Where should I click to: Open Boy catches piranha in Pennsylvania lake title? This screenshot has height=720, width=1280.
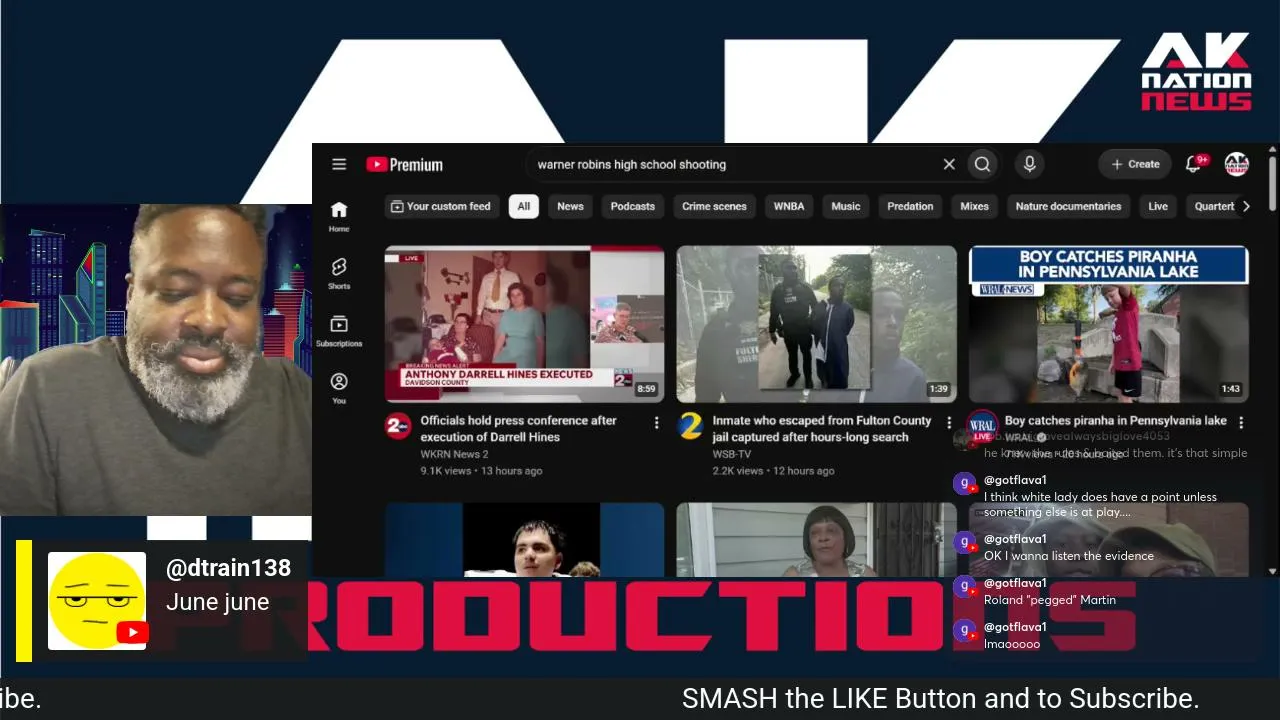[x=1115, y=421]
